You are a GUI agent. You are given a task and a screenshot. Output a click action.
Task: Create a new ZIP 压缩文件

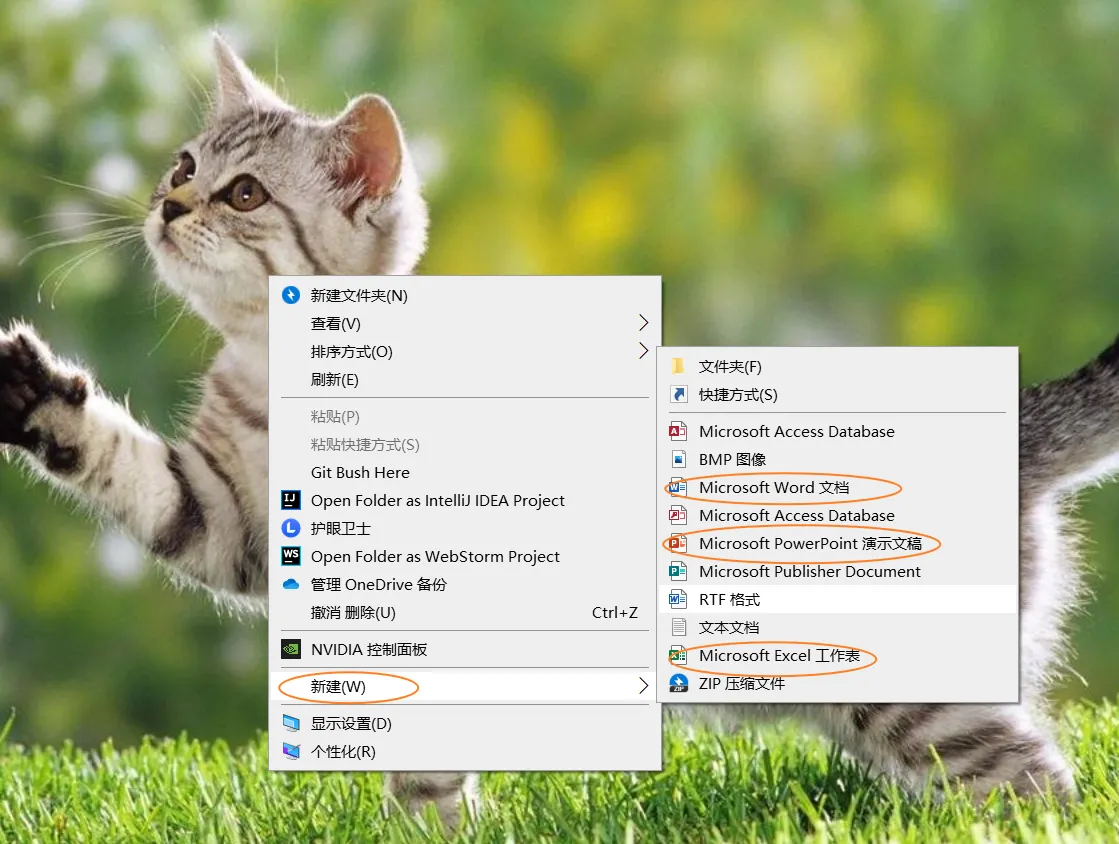click(x=838, y=683)
